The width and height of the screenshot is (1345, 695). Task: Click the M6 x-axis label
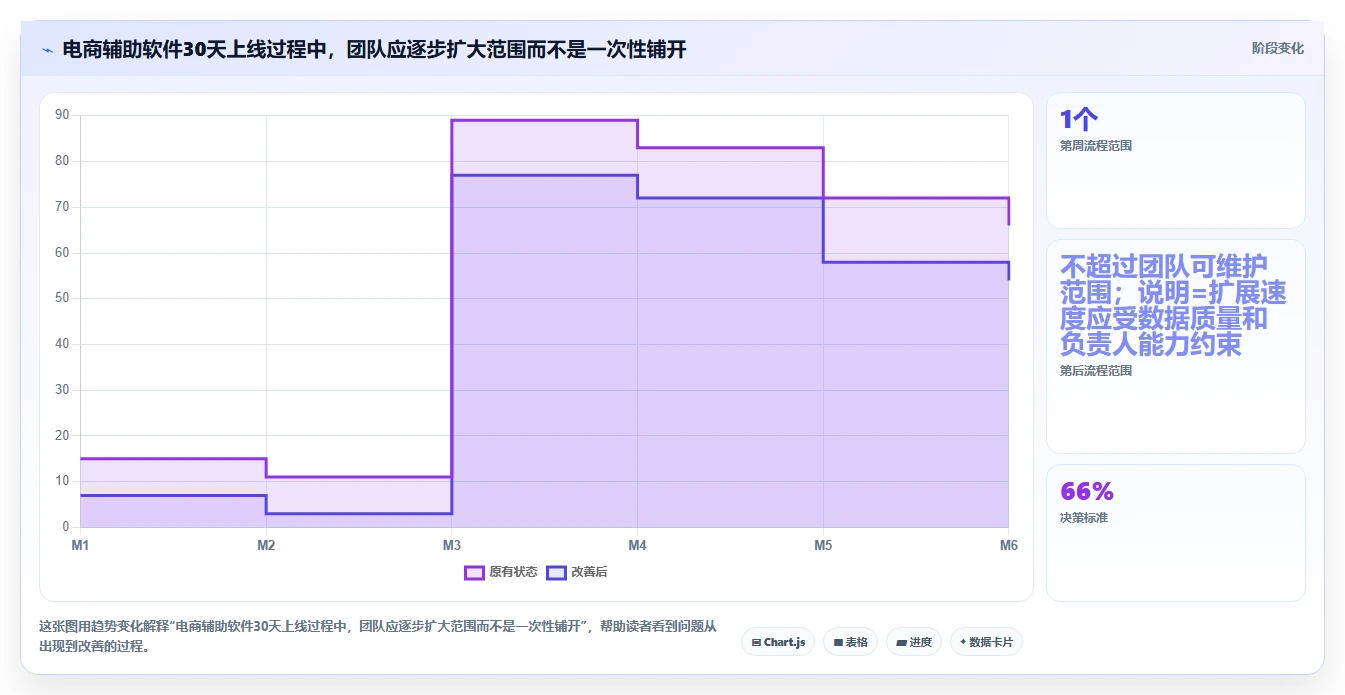[1008, 545]
